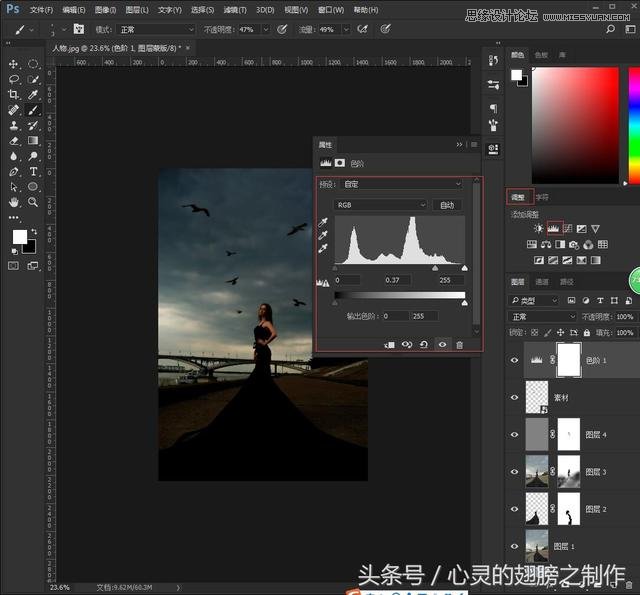Toggle visibility of 图层 4
This screenshot has height=595, width=640.
[x=515, y=434]
